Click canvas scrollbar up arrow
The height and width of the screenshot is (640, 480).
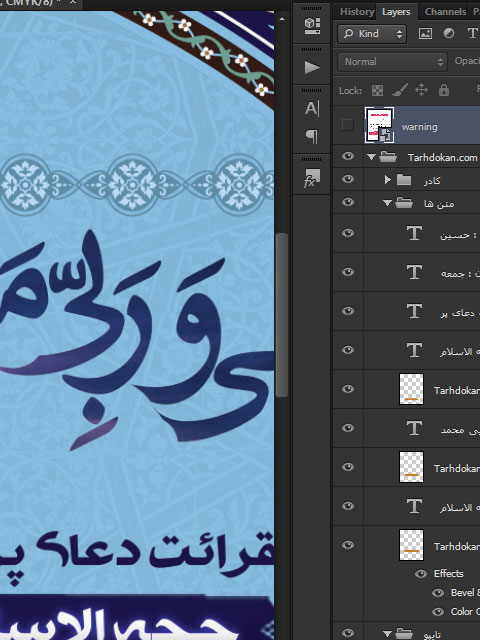282,19
